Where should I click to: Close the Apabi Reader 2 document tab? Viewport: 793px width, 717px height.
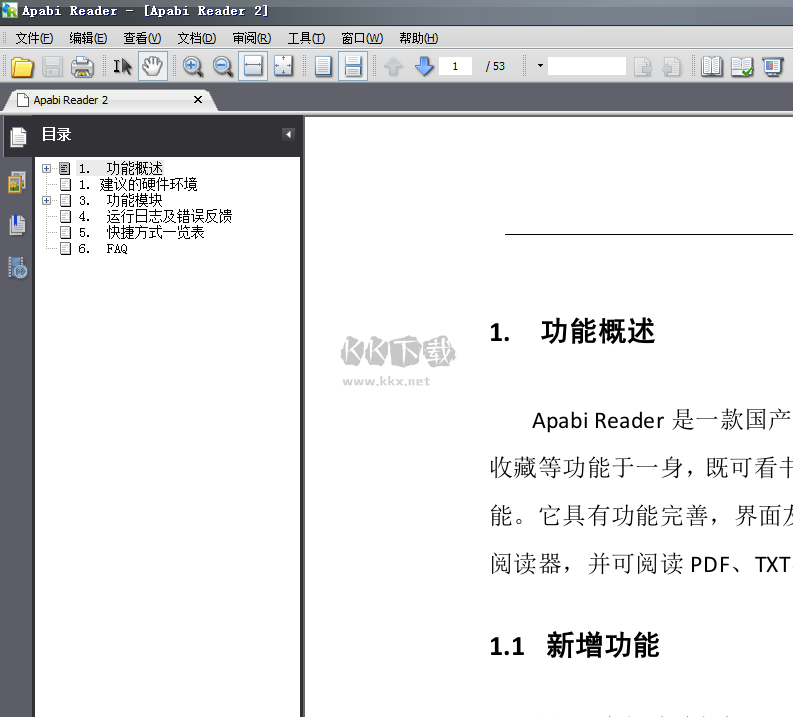coord(198,100)
